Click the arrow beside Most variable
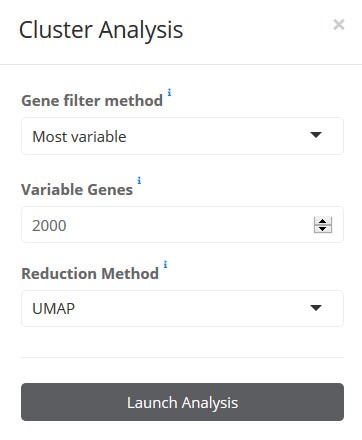Image resolution: width=362 pixels, height=440 pixels. 316,135
